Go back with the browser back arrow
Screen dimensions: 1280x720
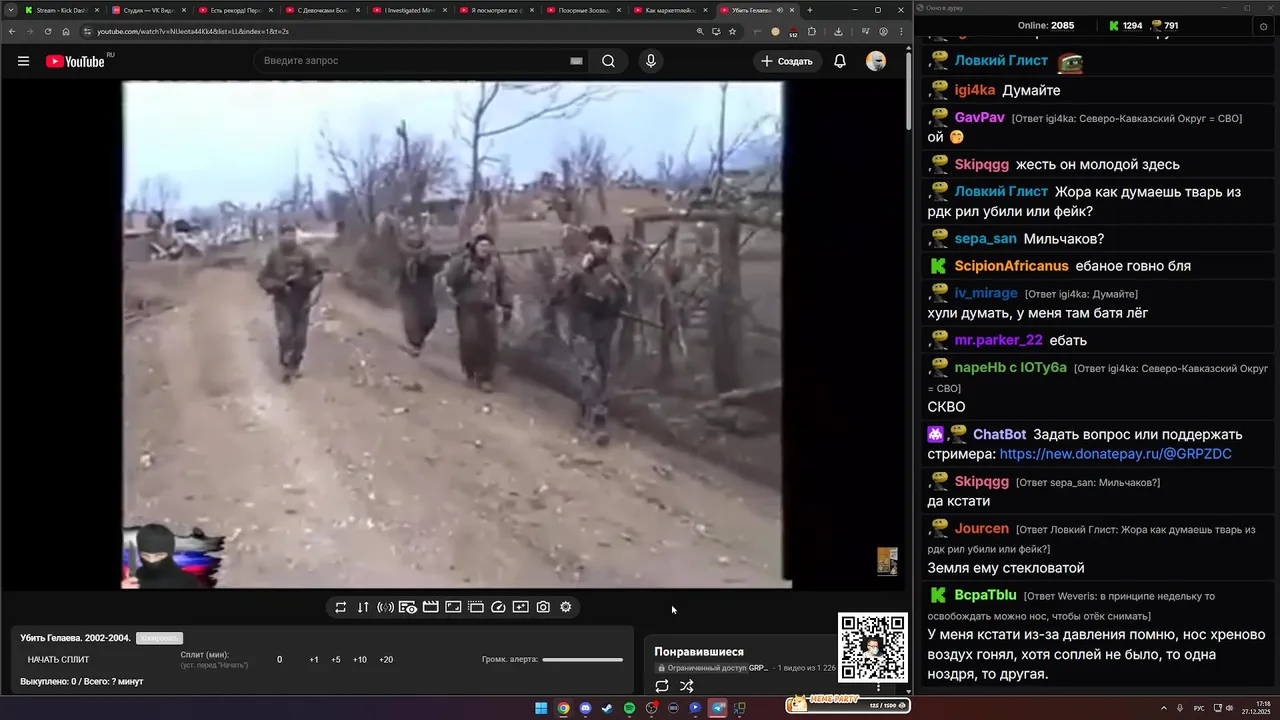[x=12, y=31]
